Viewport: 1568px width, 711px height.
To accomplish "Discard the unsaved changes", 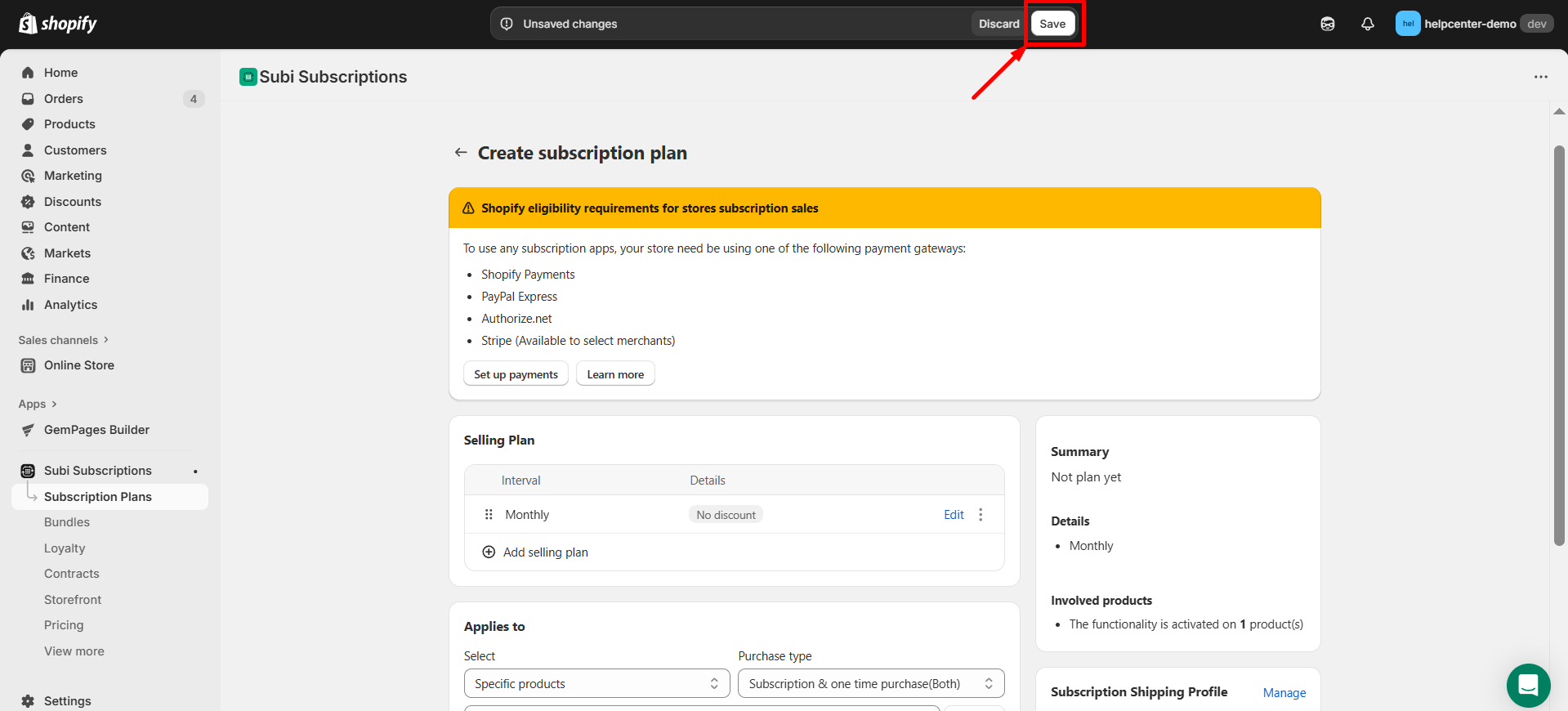I will pos(998,24).
